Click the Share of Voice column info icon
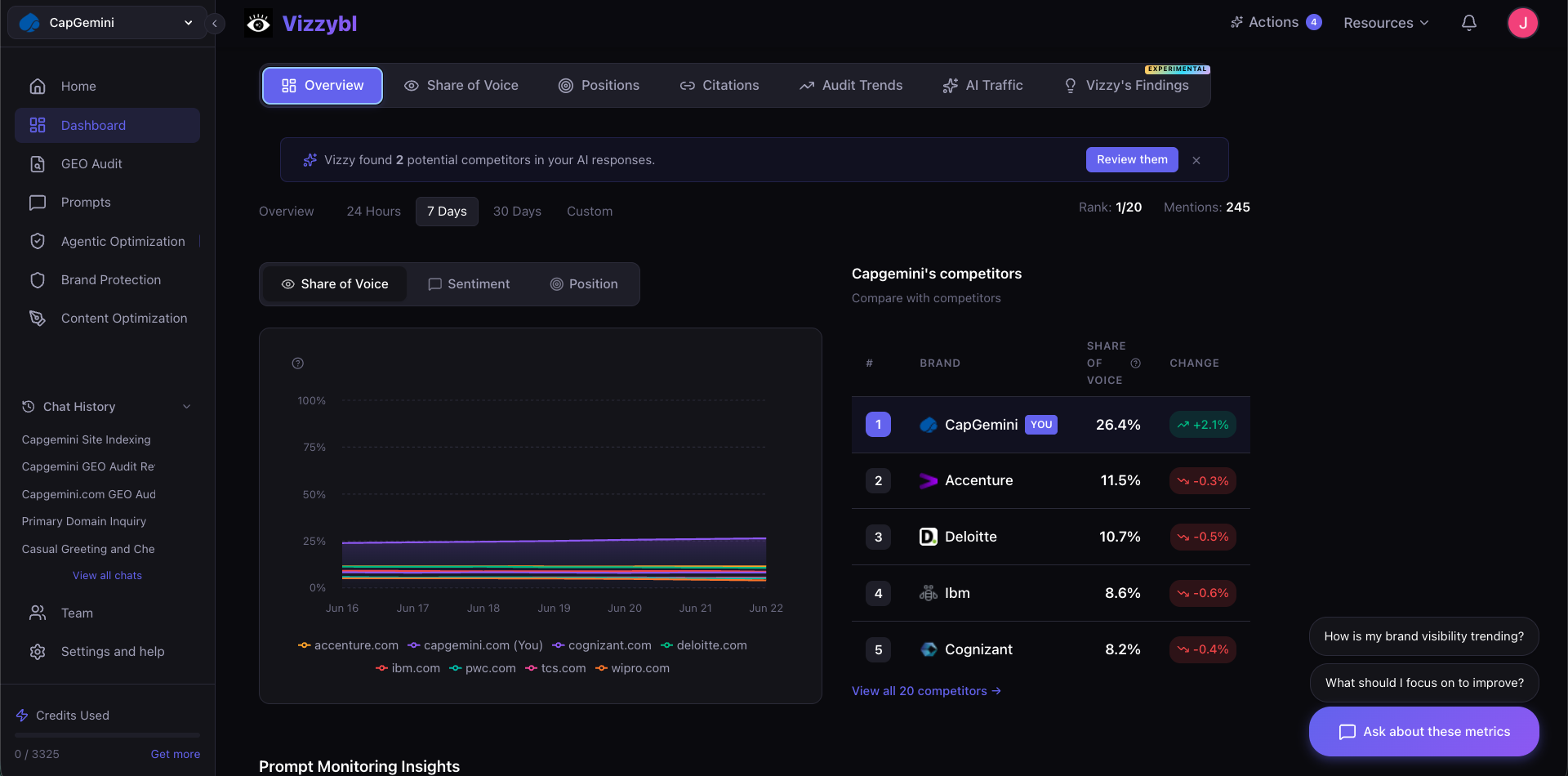Viewport: 1568px width, 776px height. [x=1135, y=363]
